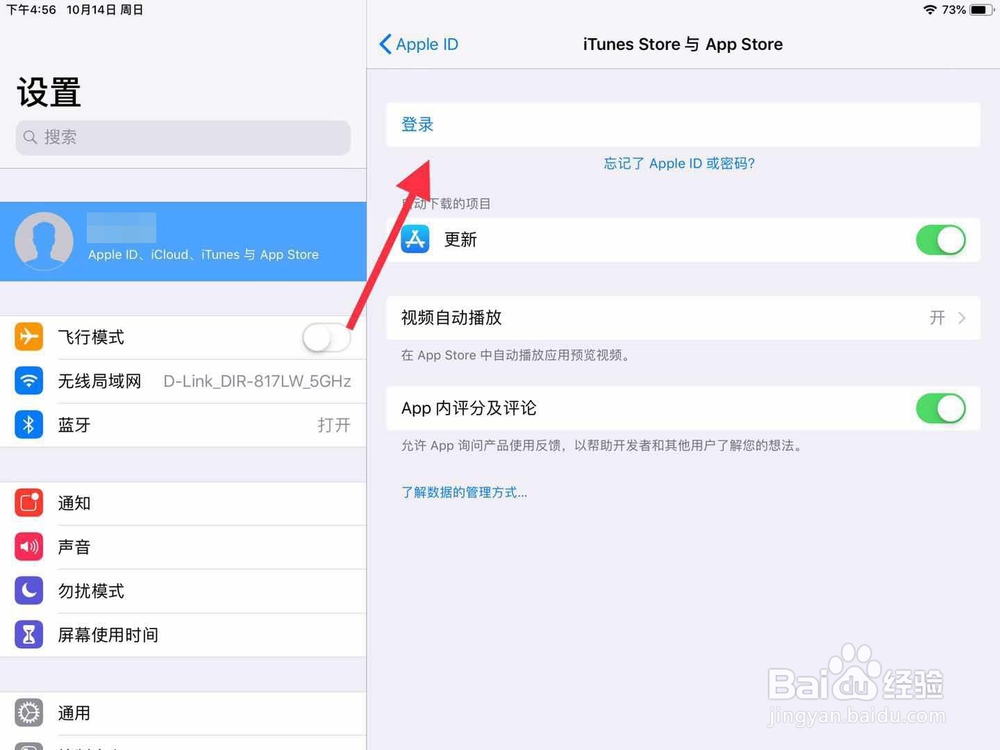Tap the 登录 sign-in button
Image resolution: width=1000 pixels, height=750 pixels.
pos(683,124)
